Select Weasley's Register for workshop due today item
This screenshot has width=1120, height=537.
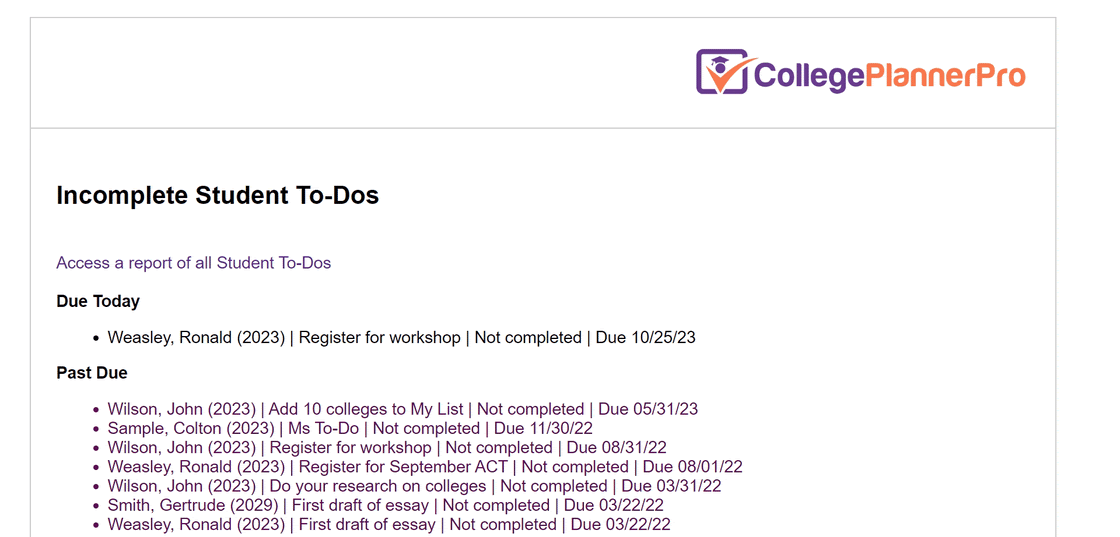tap(401, 338)
